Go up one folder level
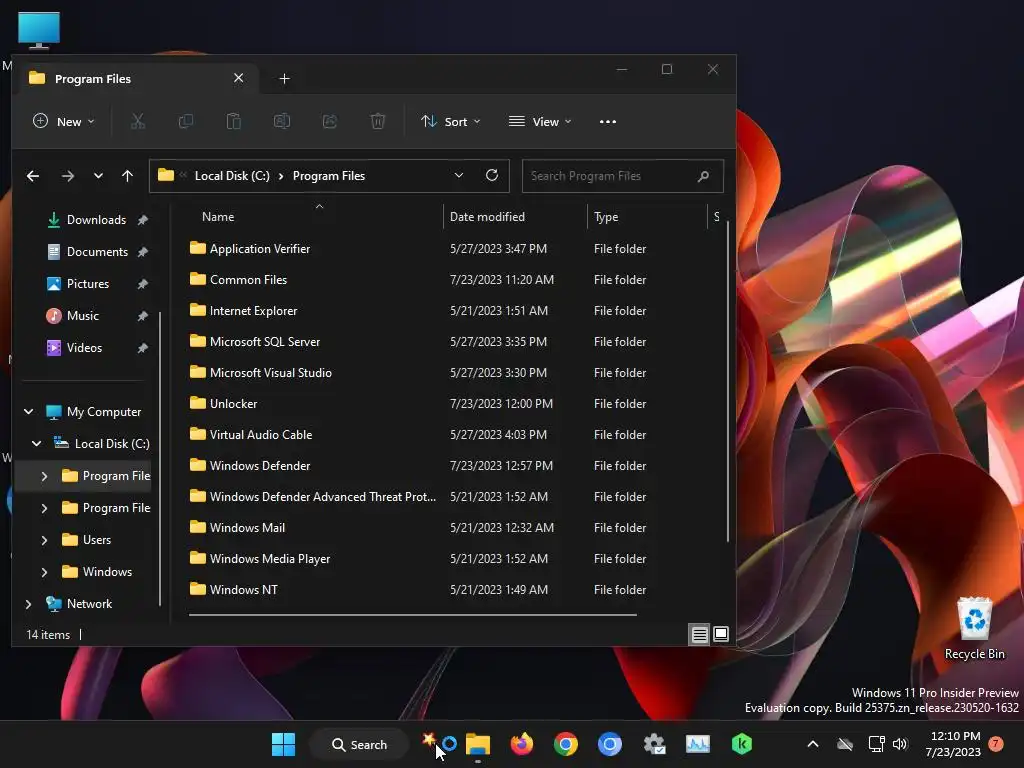Image resolution: width=1024 pixels, height=768 pixels. click(x=127, y=176)
